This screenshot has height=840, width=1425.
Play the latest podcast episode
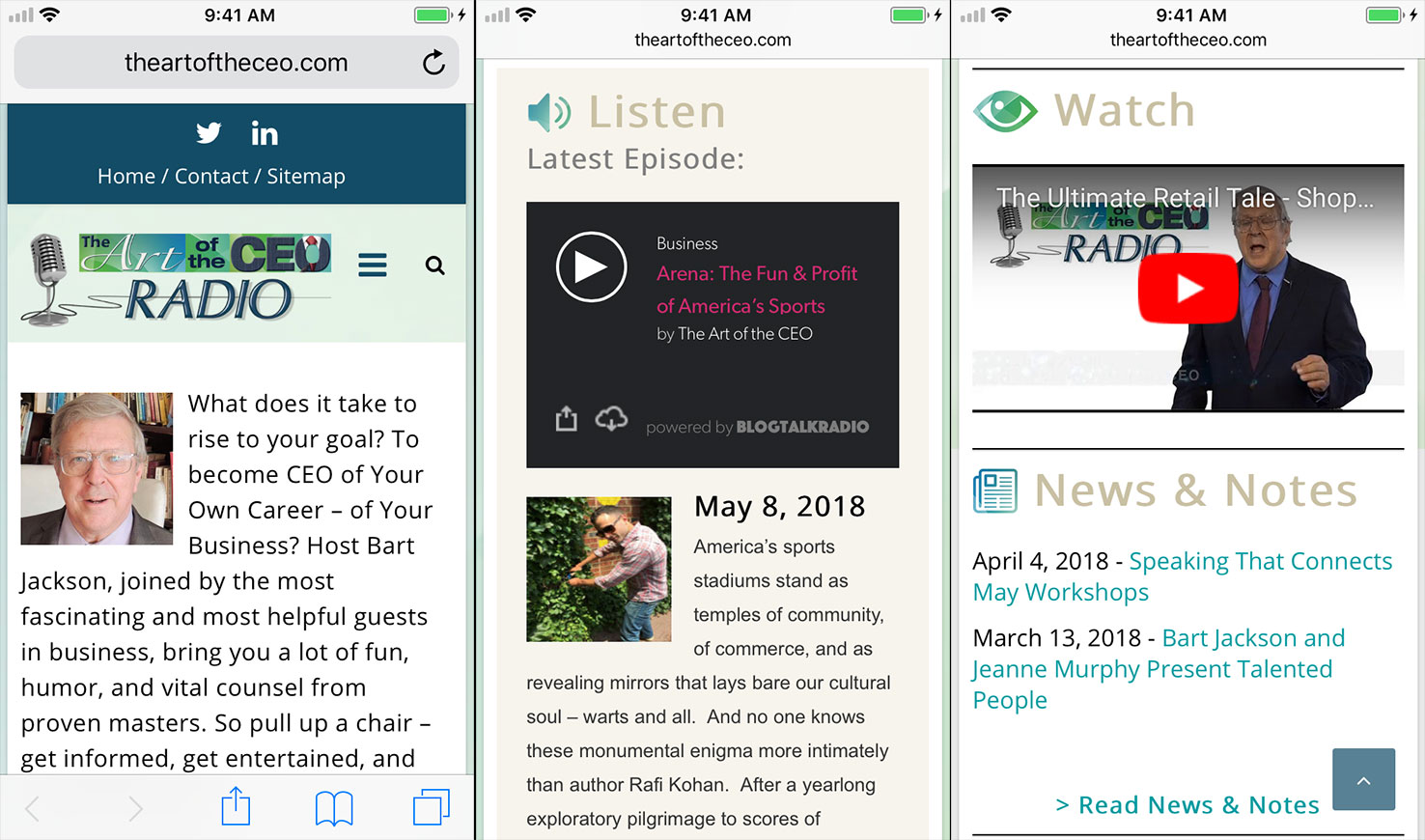pyautogui.click(x=591, y=267)
